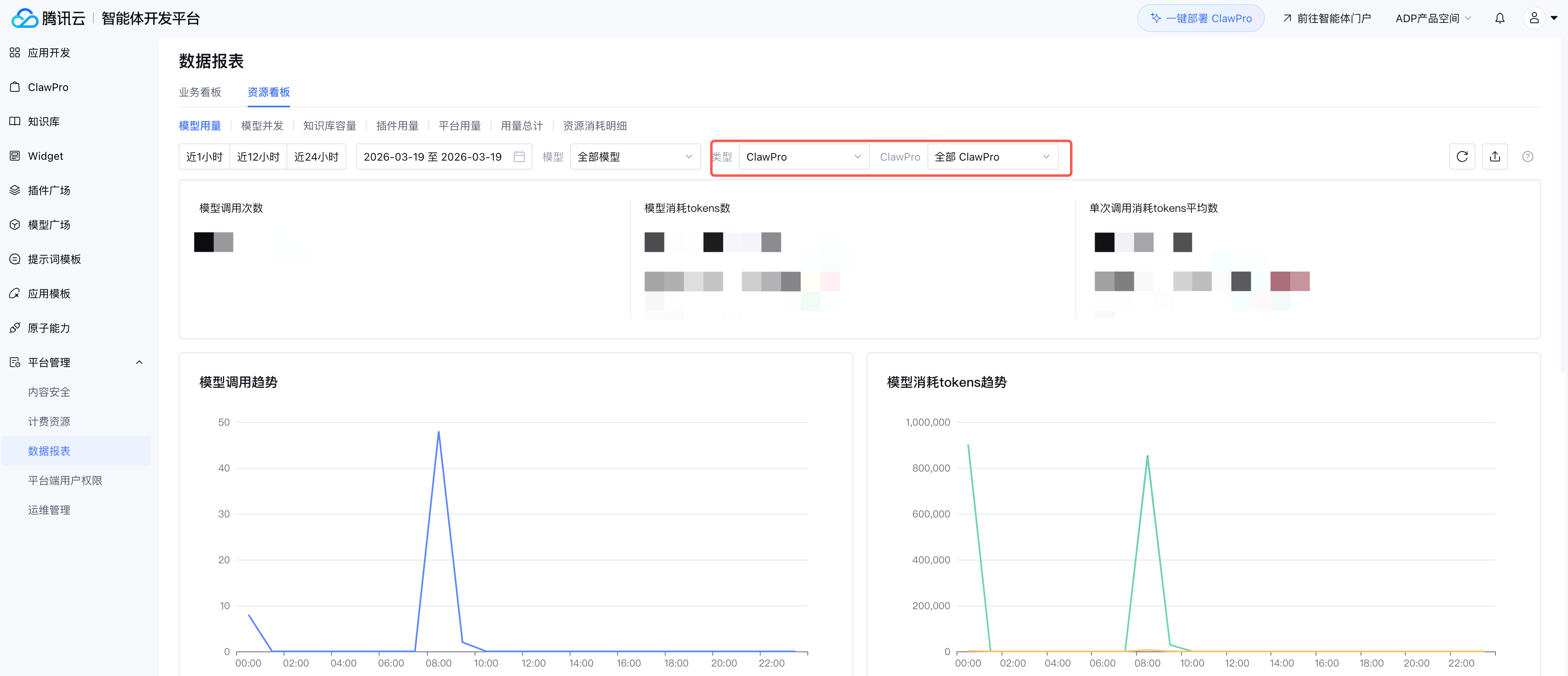Open the user account avatar menu
Image resolution: width=1568 pixels, height=676 pixels.
pyautogui.click(x=1534, y=18)
